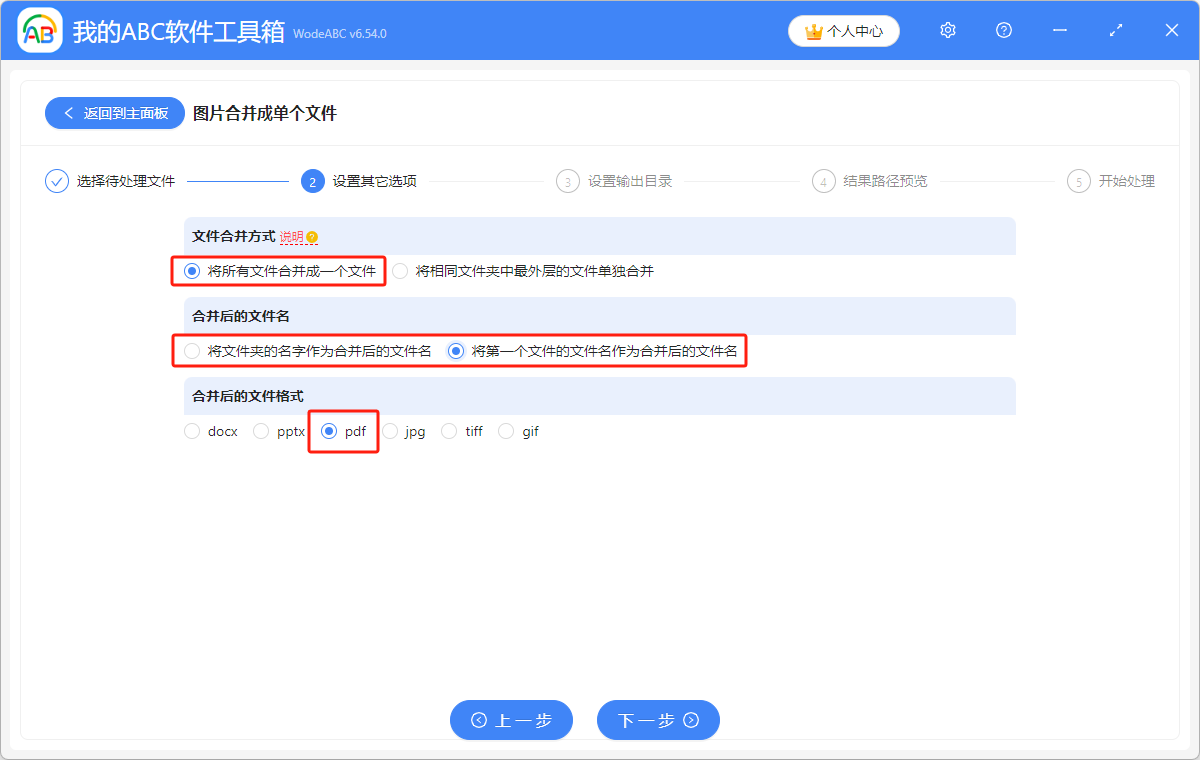
Task: Click the checkmark icon on 选择待处理文件 step
Action: (56, 181)
